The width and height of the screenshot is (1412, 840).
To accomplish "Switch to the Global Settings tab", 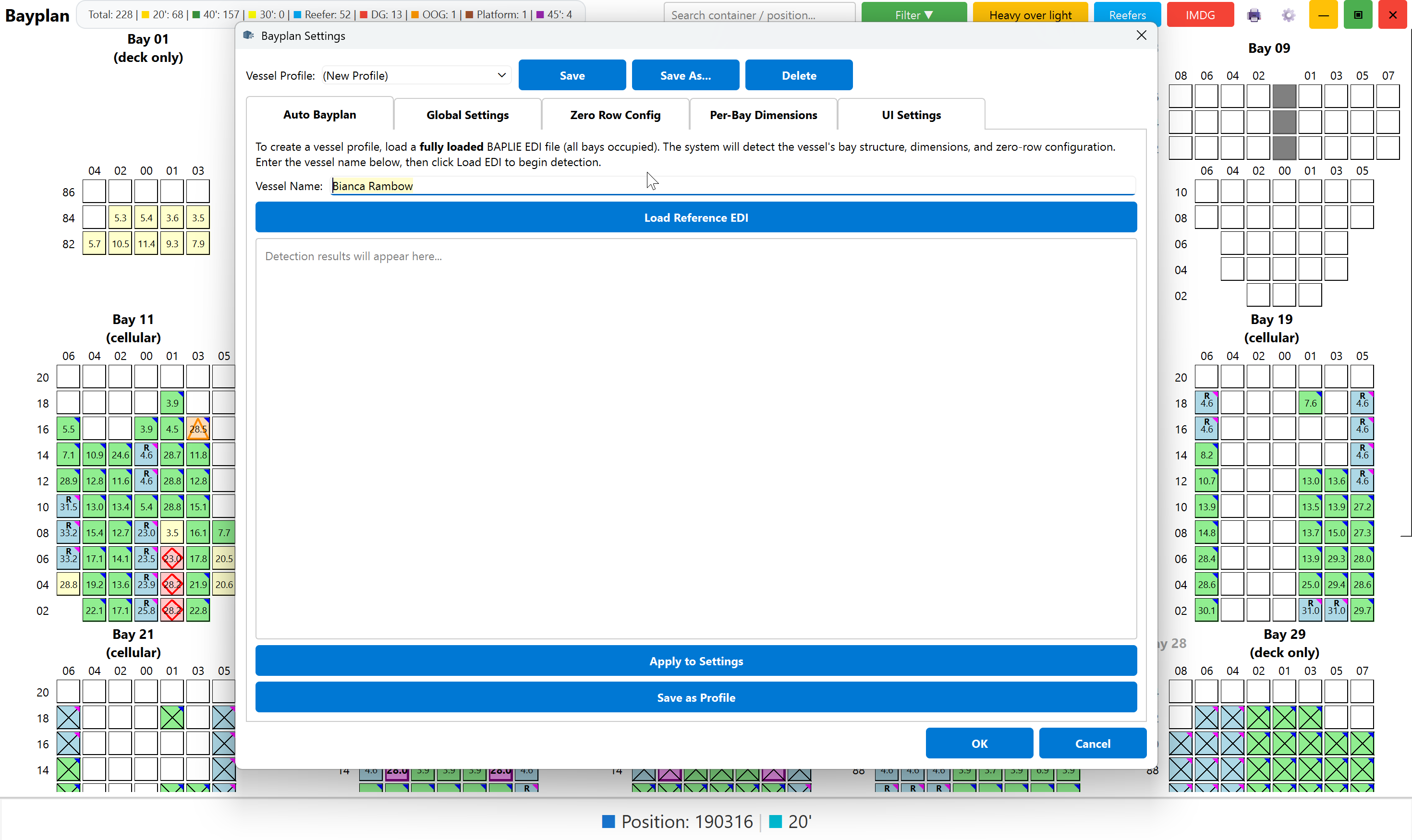I will (x=467, y=115).
